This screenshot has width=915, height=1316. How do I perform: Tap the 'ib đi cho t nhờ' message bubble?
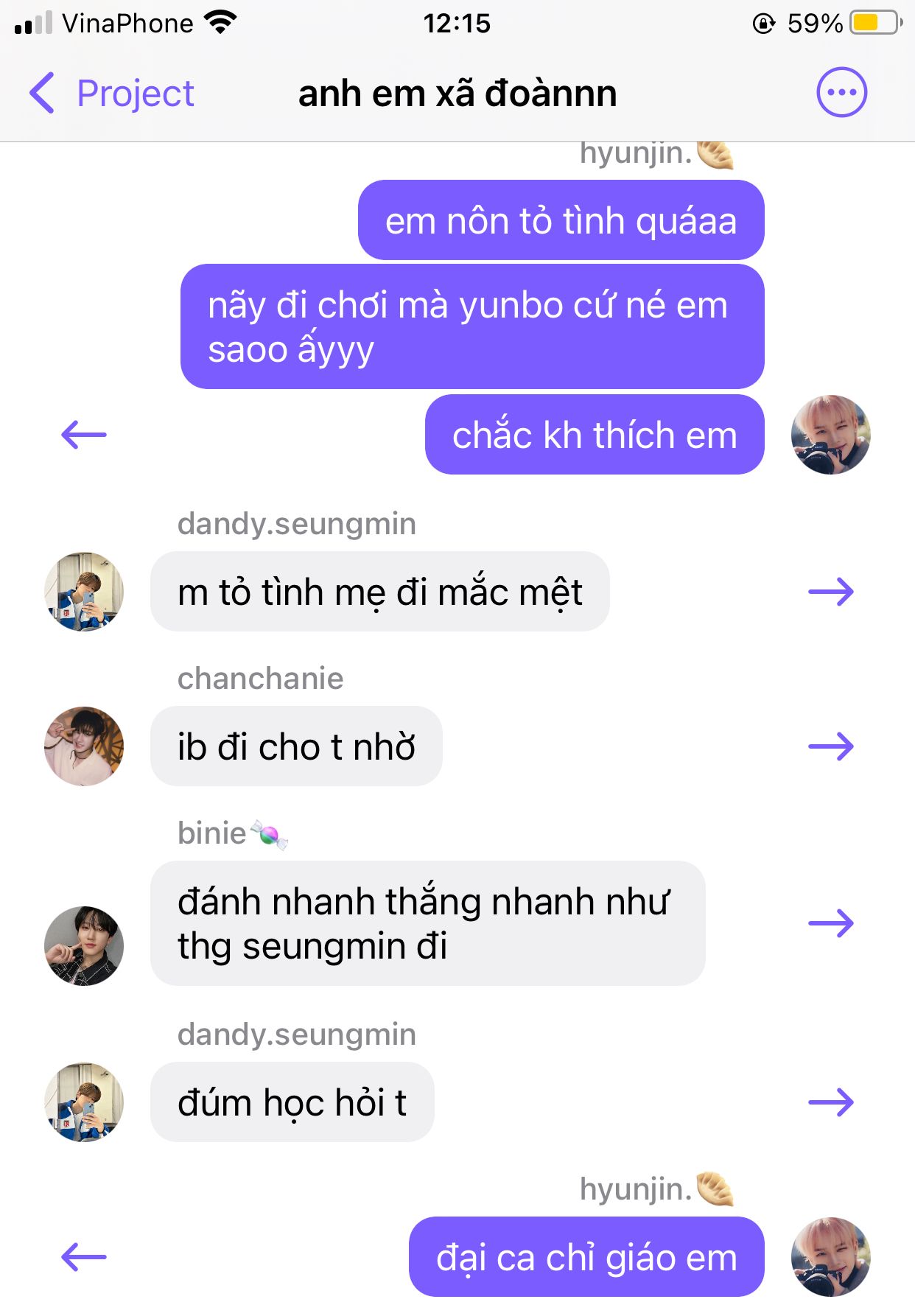pos(296,746)
